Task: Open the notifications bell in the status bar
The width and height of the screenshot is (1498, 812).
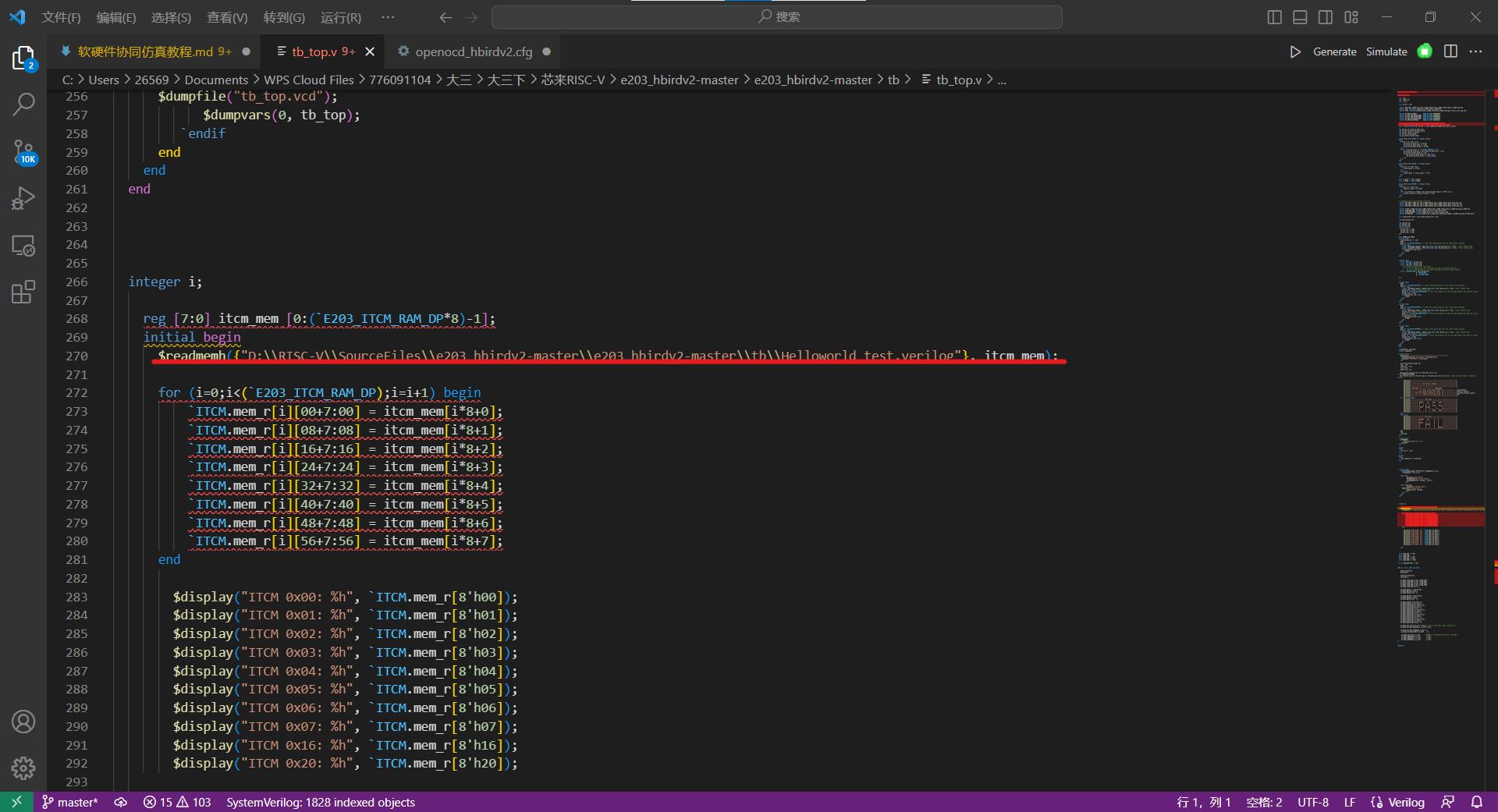Action: coord(1476,802)
